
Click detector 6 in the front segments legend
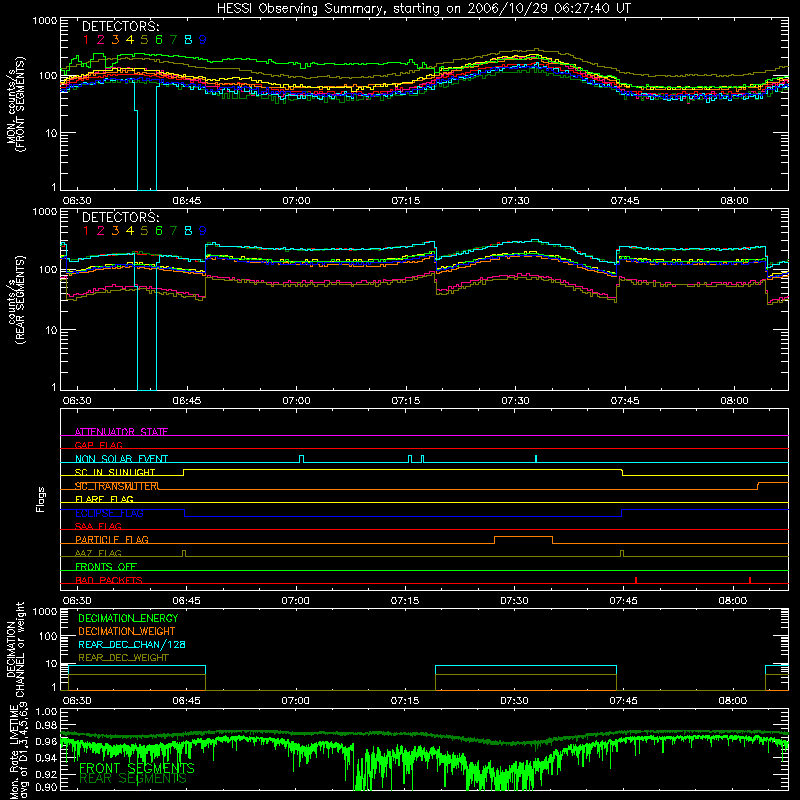(159, 39)
